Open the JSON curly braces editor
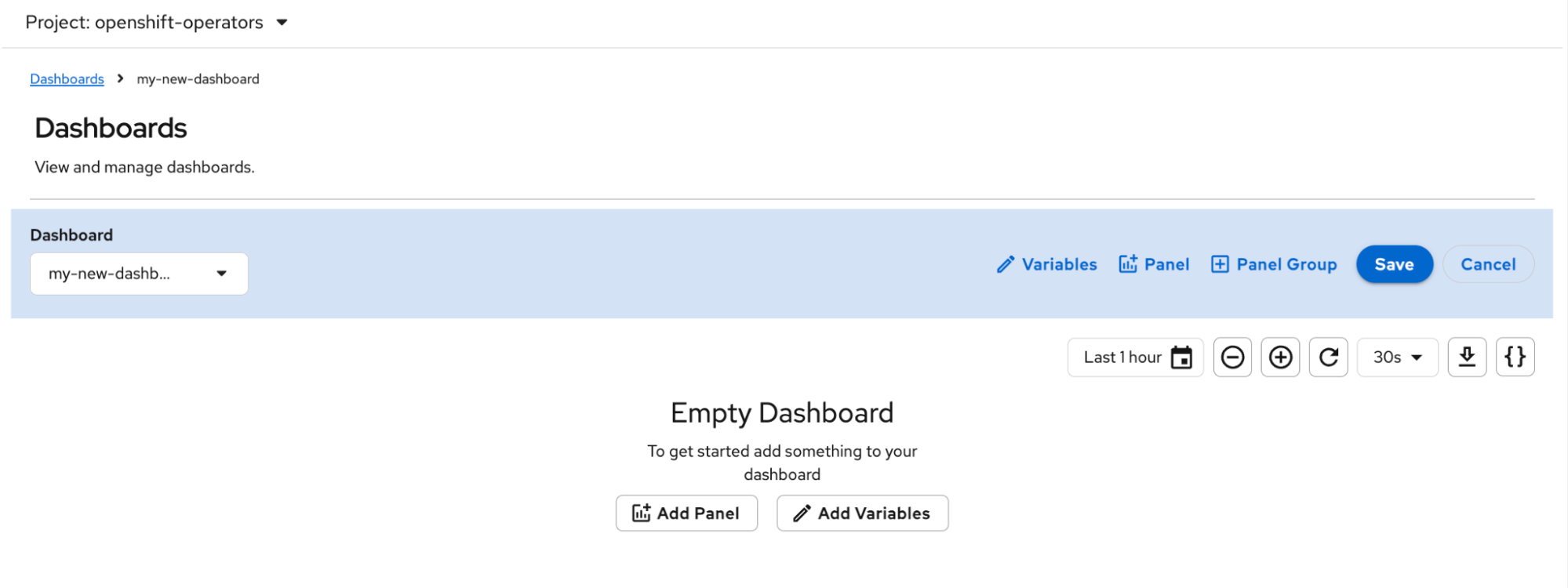The height and width of the screenshot is (588, 1568). tap(1515, 358)
